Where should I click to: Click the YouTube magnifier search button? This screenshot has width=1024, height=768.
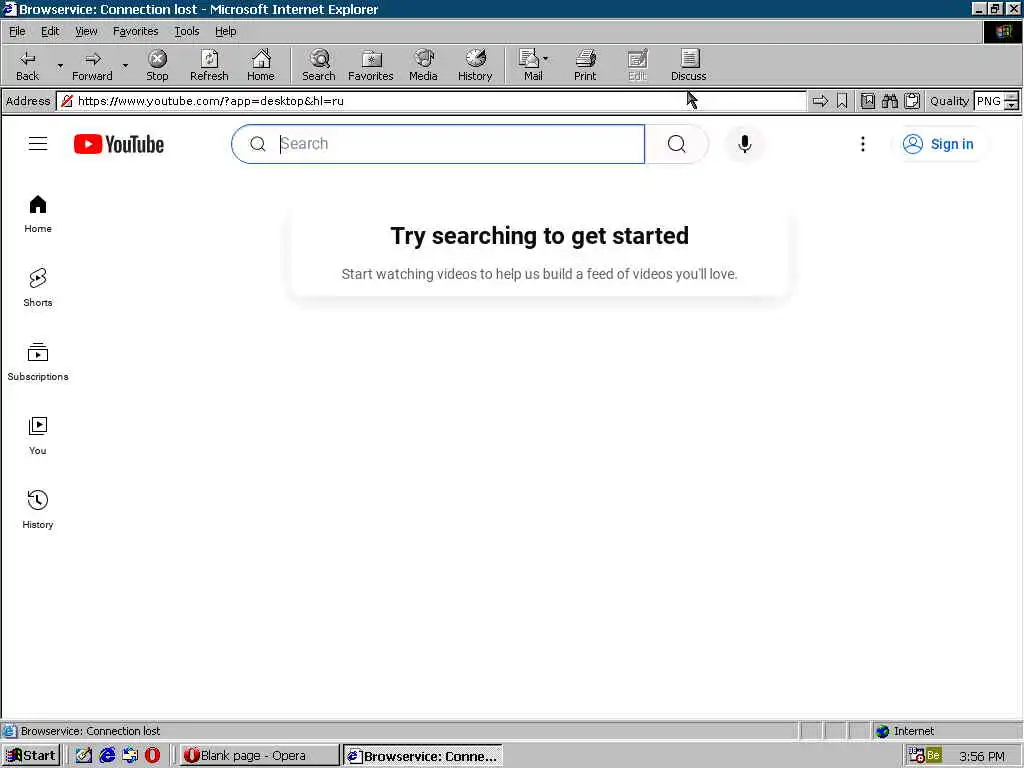tap(677, 144)
